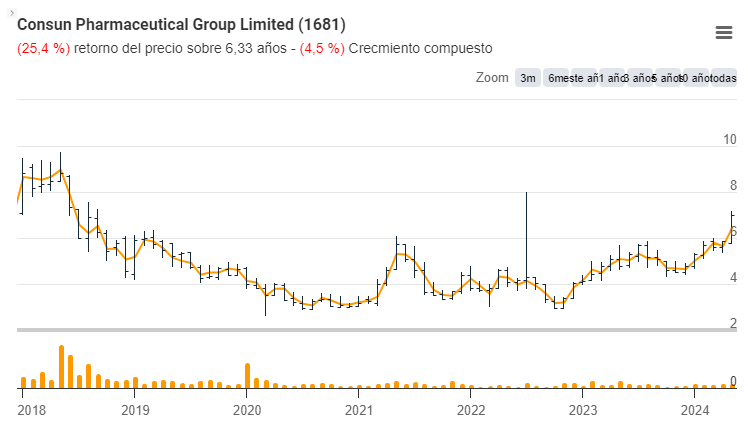This screenshot has height=424, width=748.
Task: Open the chart hamburger context menu
Action: coord(724,32)
